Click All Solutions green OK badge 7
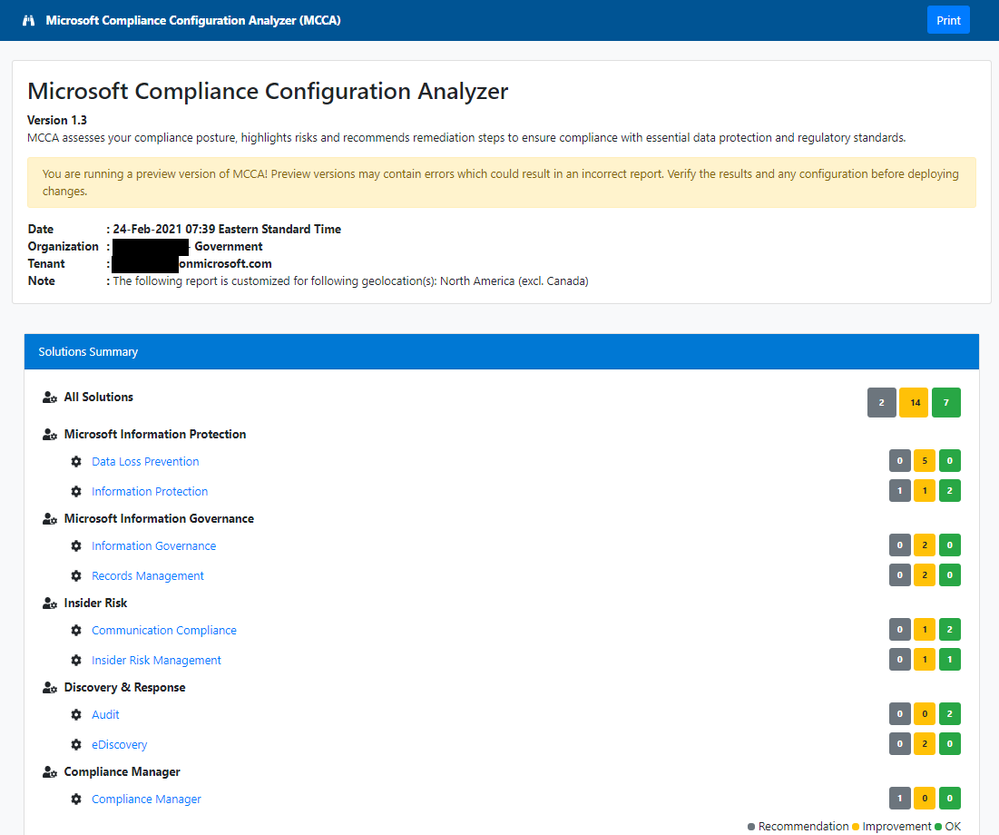The image size is (999, 835). click(946, 403)
